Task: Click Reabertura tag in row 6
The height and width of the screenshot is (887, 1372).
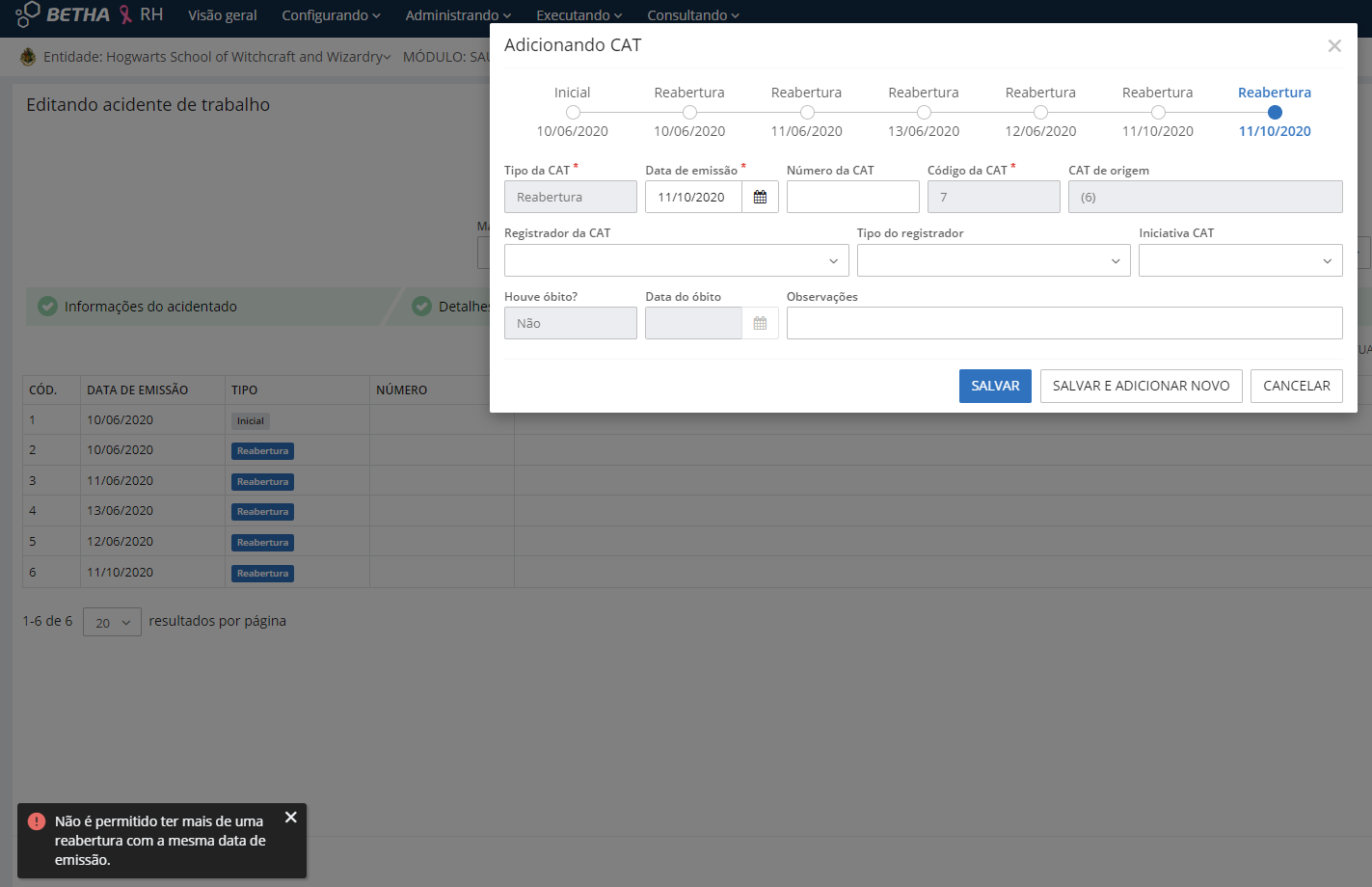Action: click(x=262, y=574)
